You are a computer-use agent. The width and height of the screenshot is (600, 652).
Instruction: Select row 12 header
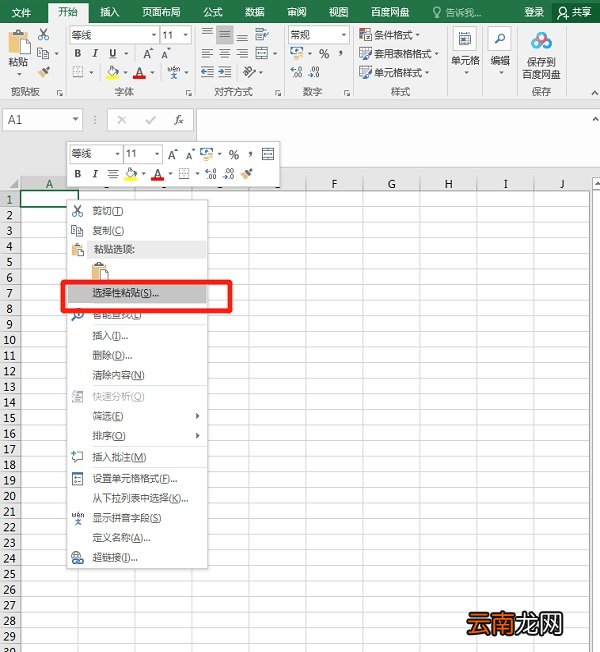click(x=10, y=371)
